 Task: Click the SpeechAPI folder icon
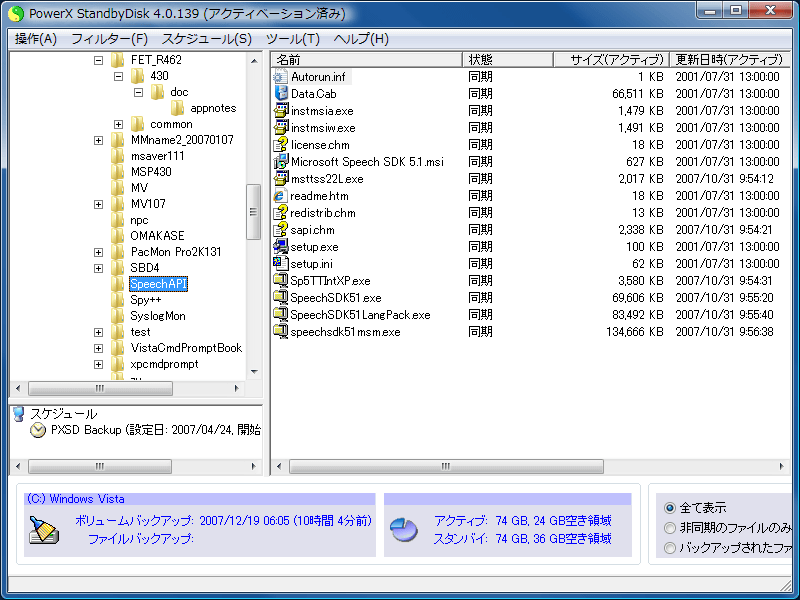pyautogui.click(x=118, y=284)
